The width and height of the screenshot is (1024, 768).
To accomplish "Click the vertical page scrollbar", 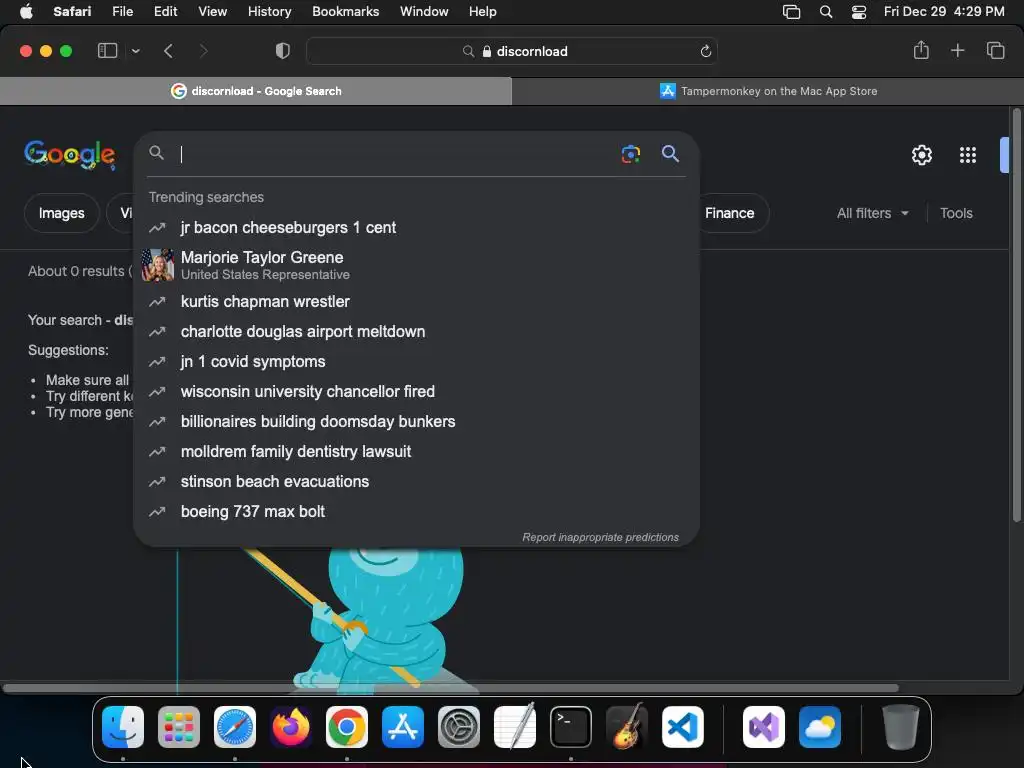I will point(1016,315).
